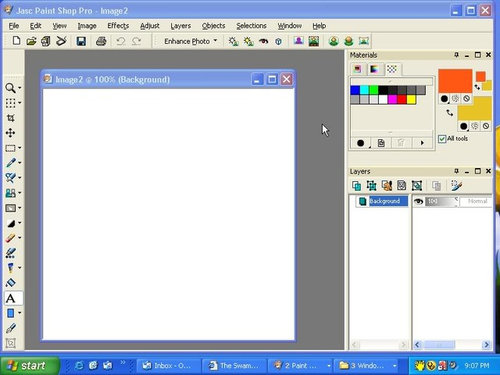This screenshot has height=375, width=500.
Task: Select the Crop tool
Action: pyautogui.click(x=11, y=118)
